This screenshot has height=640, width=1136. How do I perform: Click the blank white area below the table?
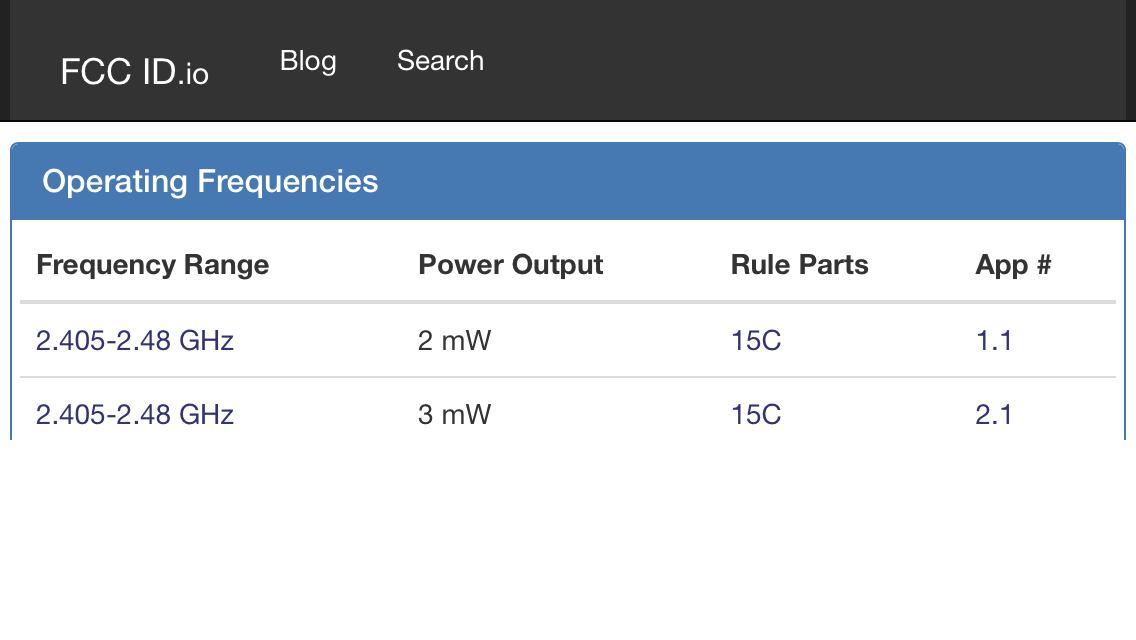pos(568,540)
